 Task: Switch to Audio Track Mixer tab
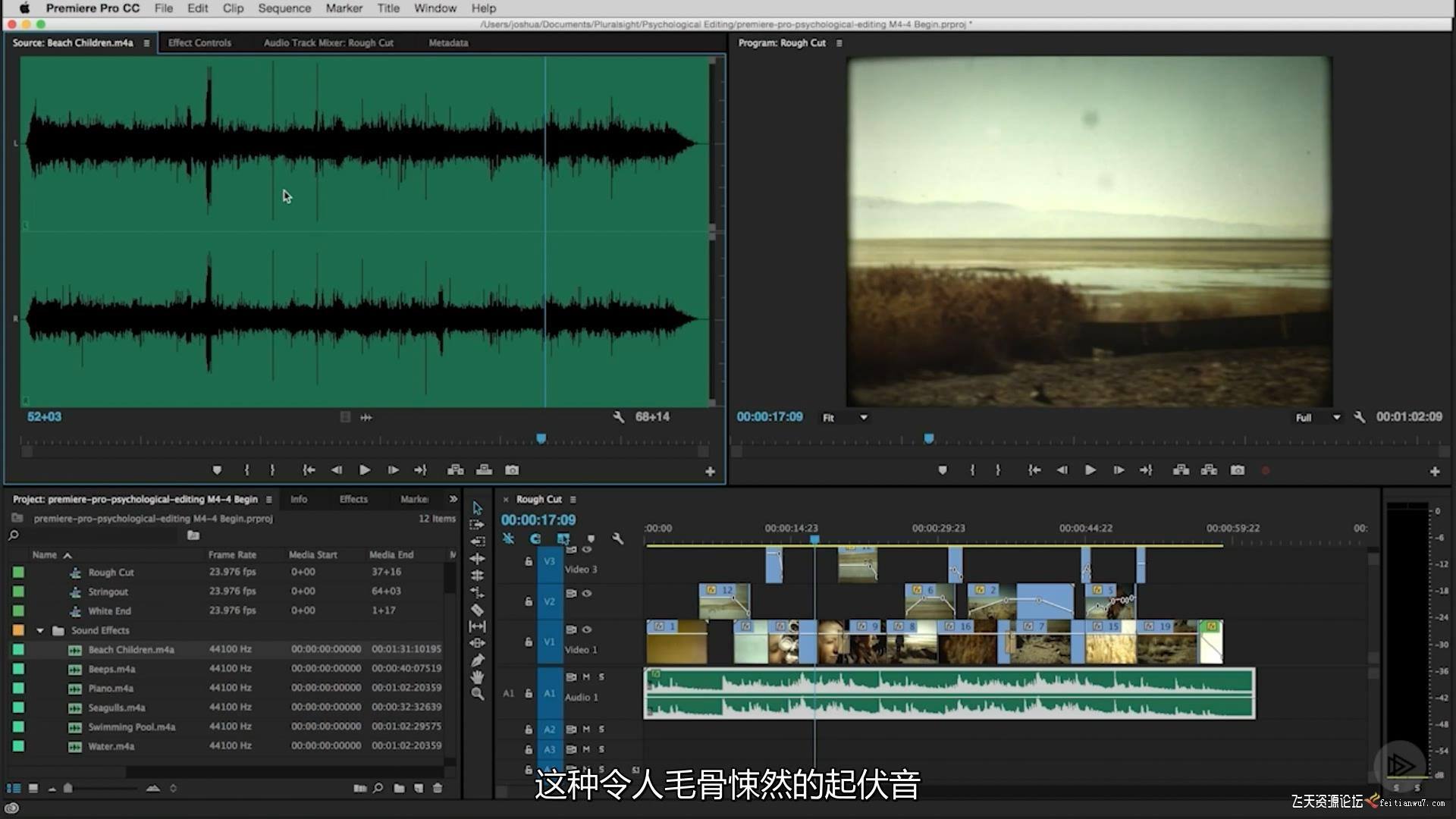pos(328,43)
